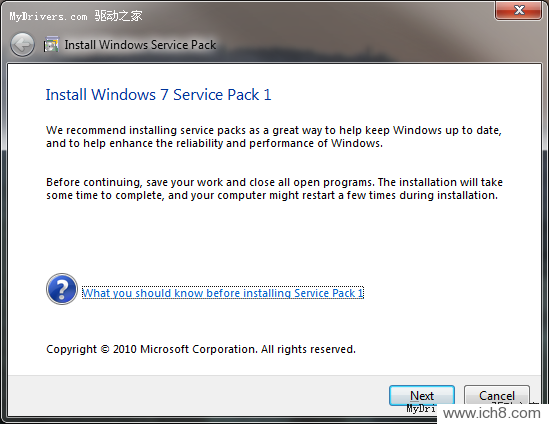The width and height of the screenshot is (549, 424).
Task: Click the blank white area above the help link
Action: pyautogui.click(x=274, y=238)
